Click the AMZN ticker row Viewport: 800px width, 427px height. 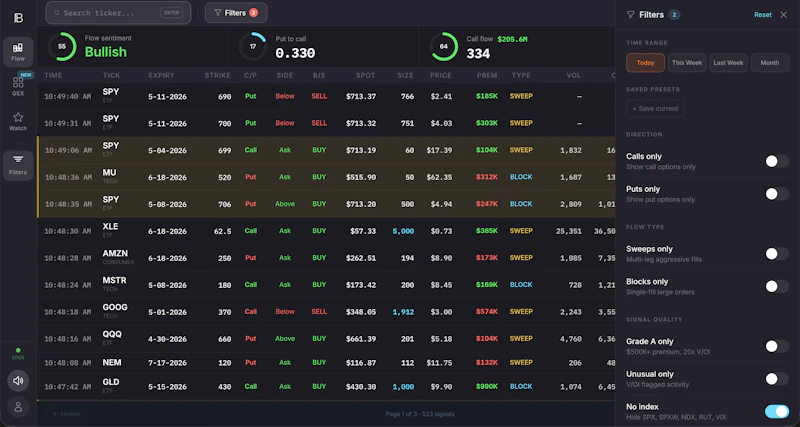pyautogui.click(x=327, y=258)
